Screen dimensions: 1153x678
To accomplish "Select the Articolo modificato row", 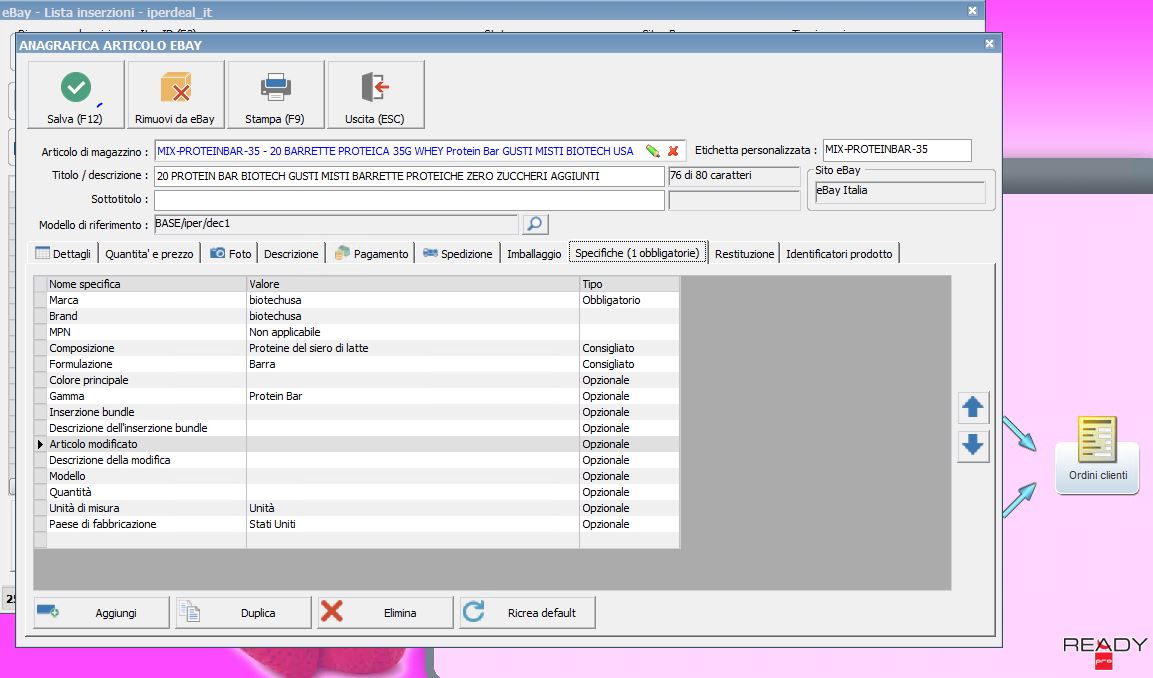I will (x=356, y=444).
